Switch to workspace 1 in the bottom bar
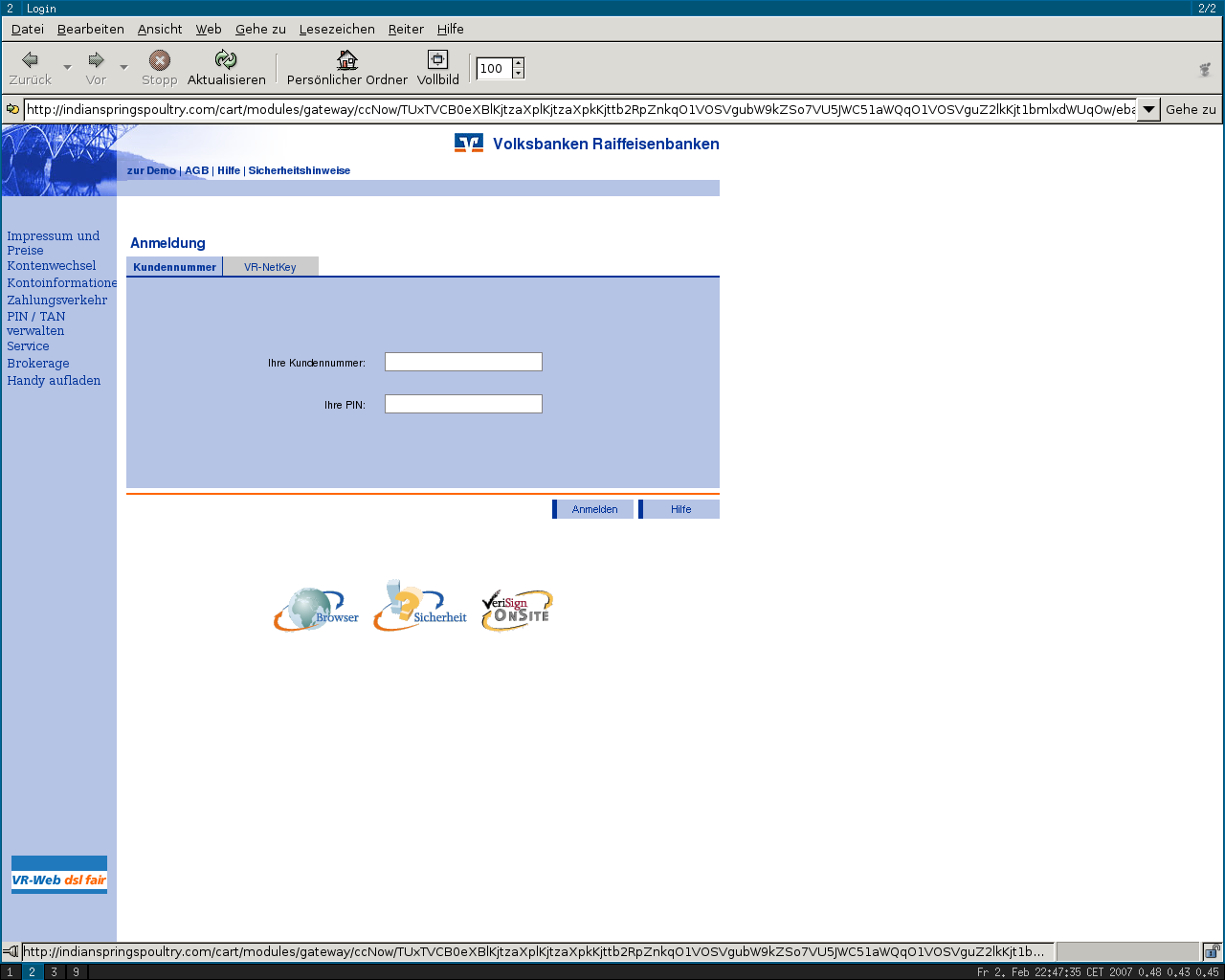 11,972
